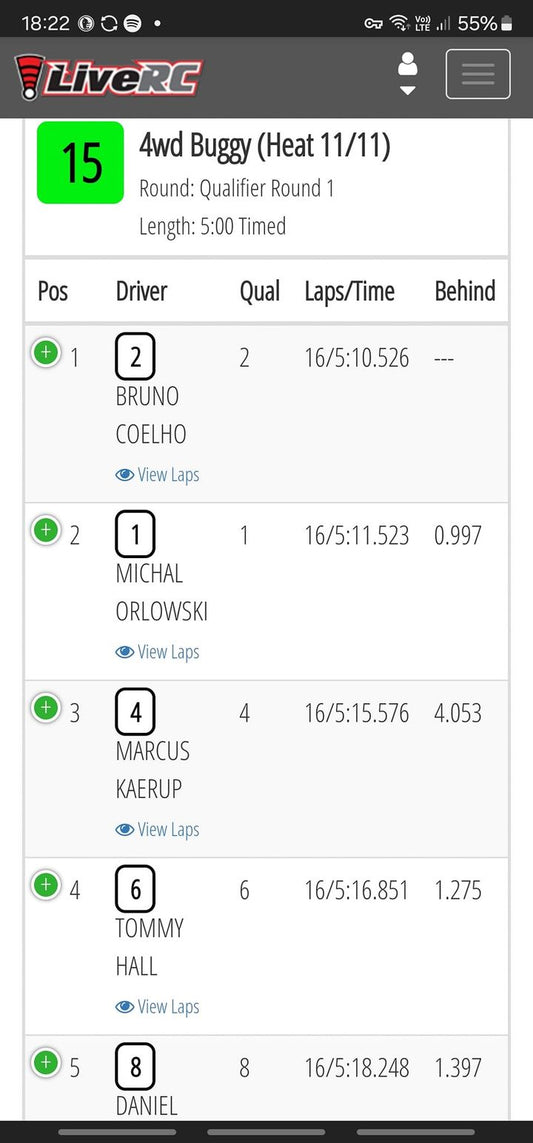Click car number 2 badge
533x1143 pixels.
(x=135, y=356)
